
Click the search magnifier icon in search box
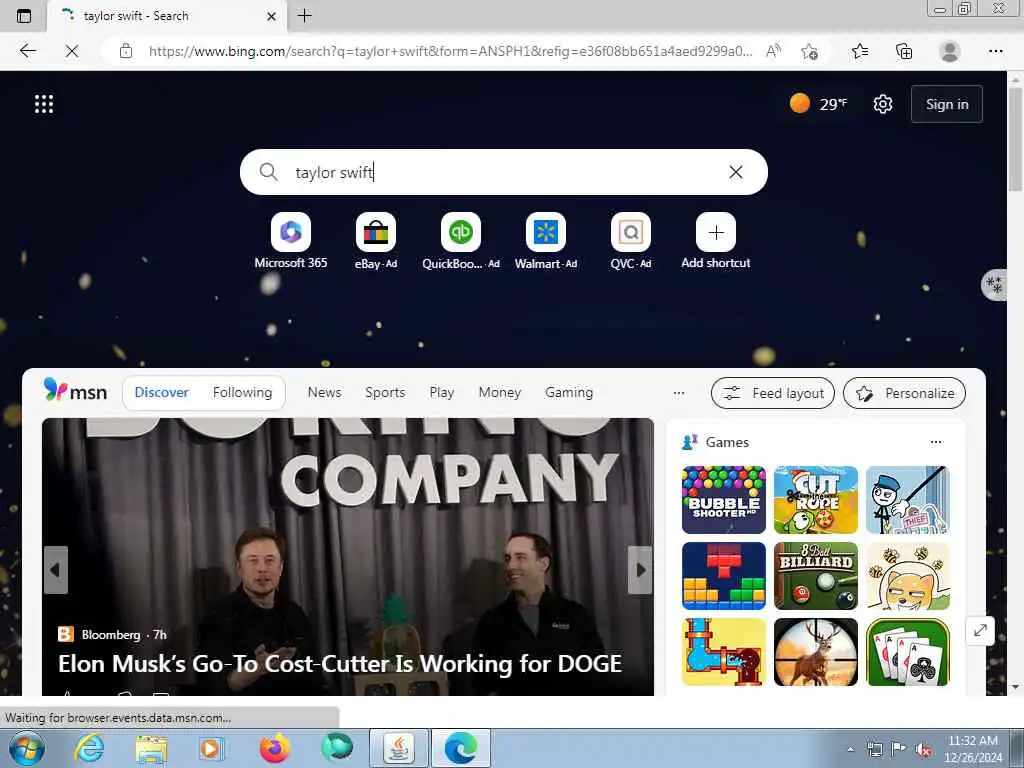tap(268, 172)
